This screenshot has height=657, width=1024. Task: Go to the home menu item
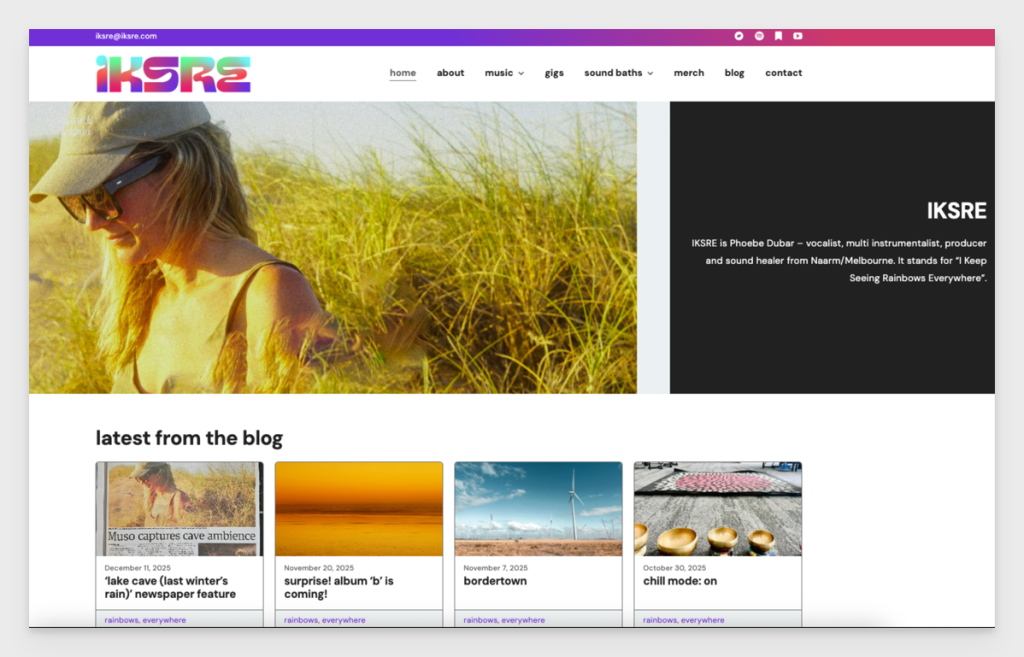403,73
